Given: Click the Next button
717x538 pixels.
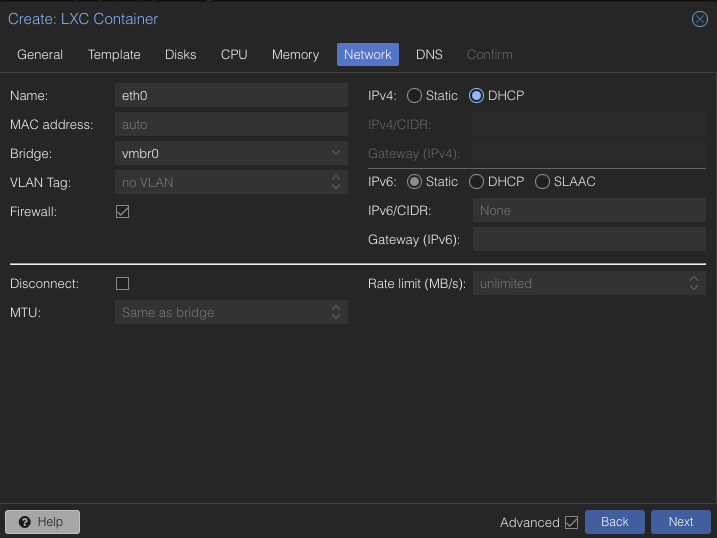Looking at the screenshot, I should click(680, 522).
